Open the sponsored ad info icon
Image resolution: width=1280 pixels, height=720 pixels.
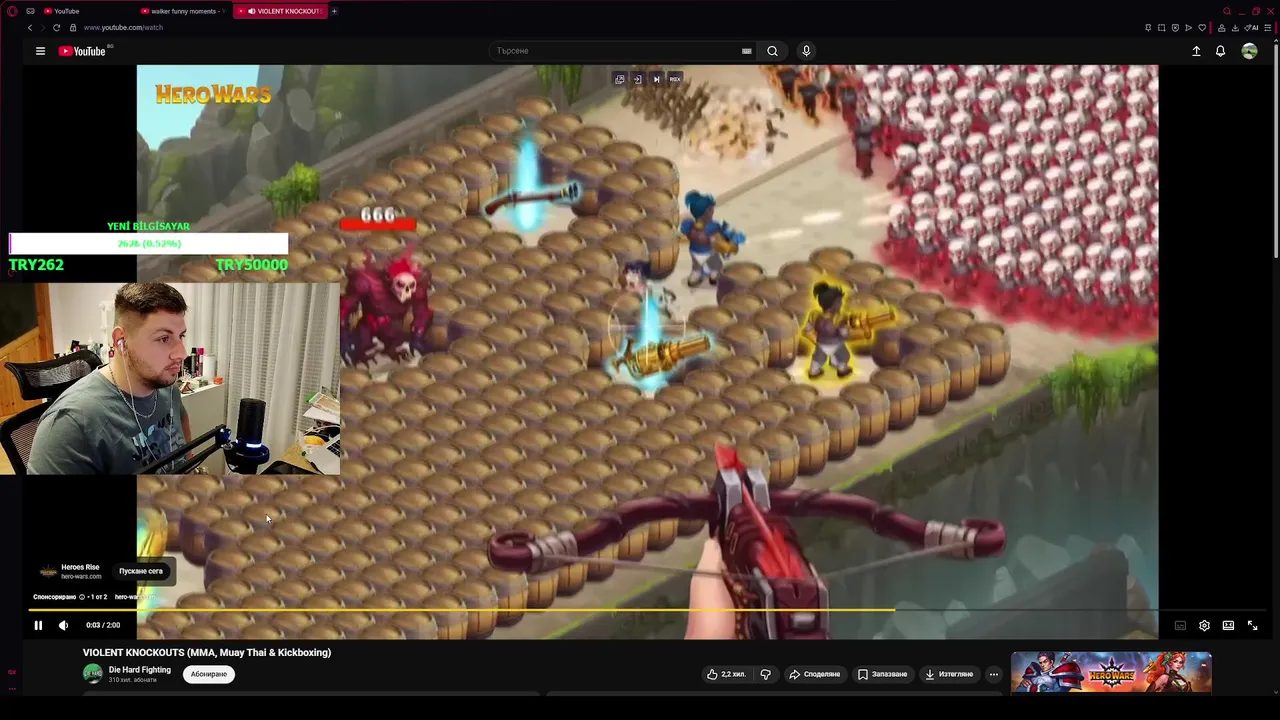tap(82, 597)
